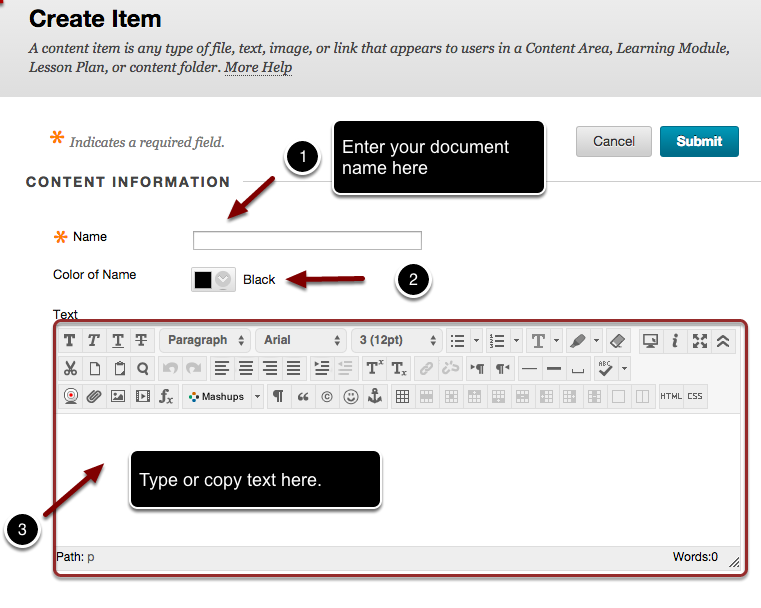Image resolution: width=761 pixels, height=608 pixels.
Task: Increase paragraph indent
Action: pos(321,369)
